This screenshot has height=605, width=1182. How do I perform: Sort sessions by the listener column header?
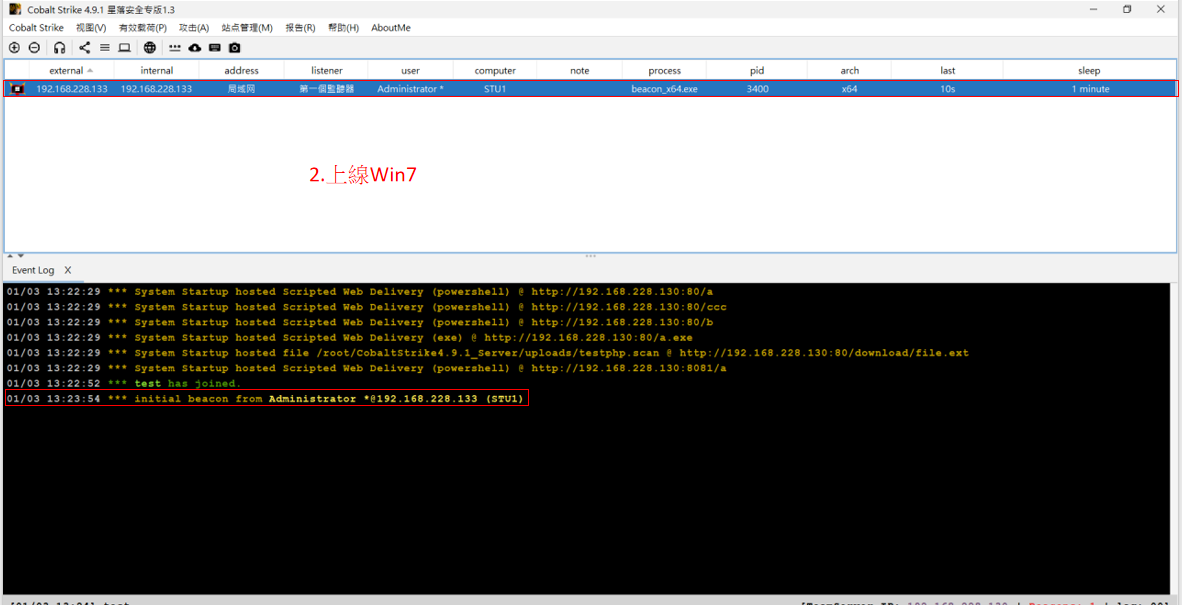[326, 71]
